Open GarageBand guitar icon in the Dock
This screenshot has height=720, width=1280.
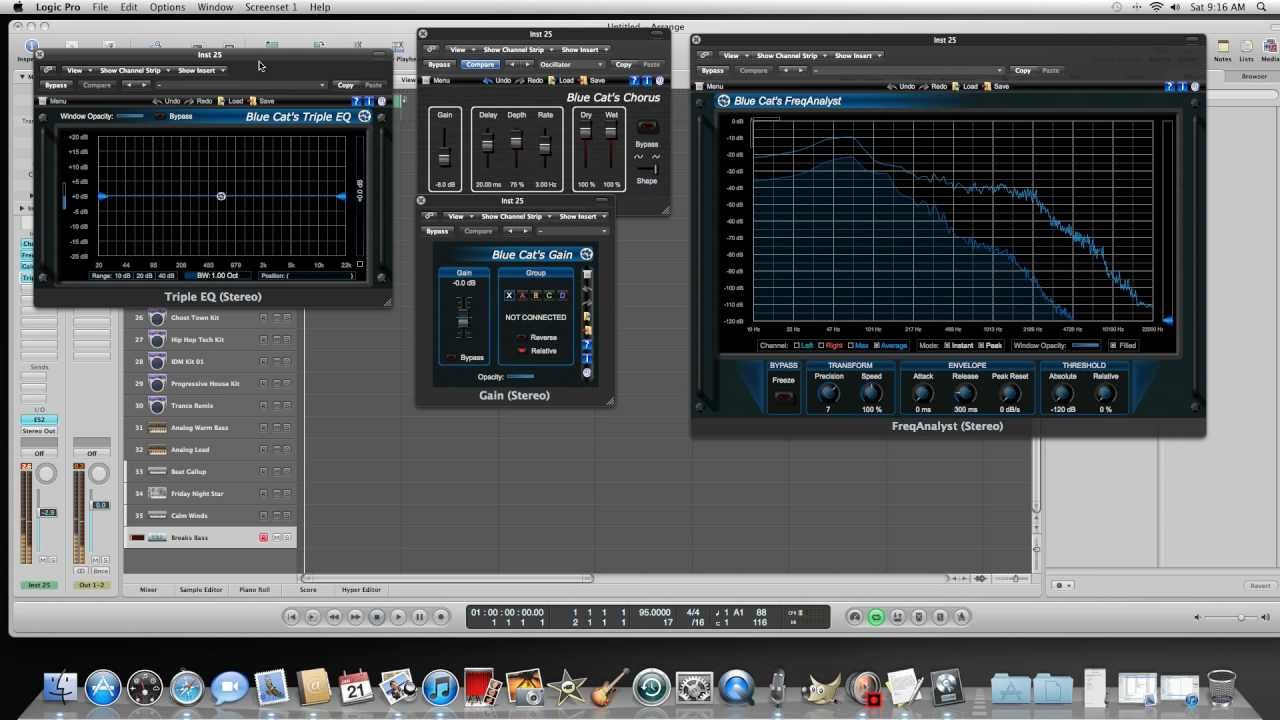pos(608,688)
